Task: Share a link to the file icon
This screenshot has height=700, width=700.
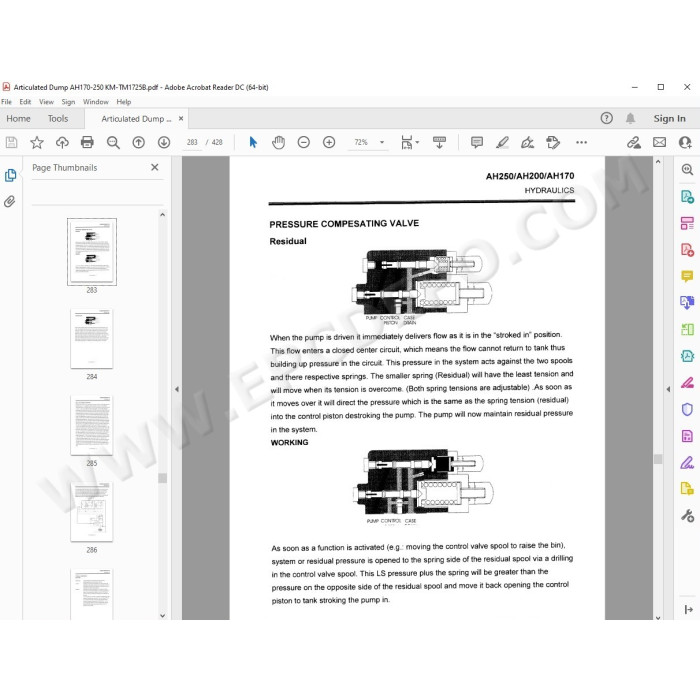Action: pos(634,142)
